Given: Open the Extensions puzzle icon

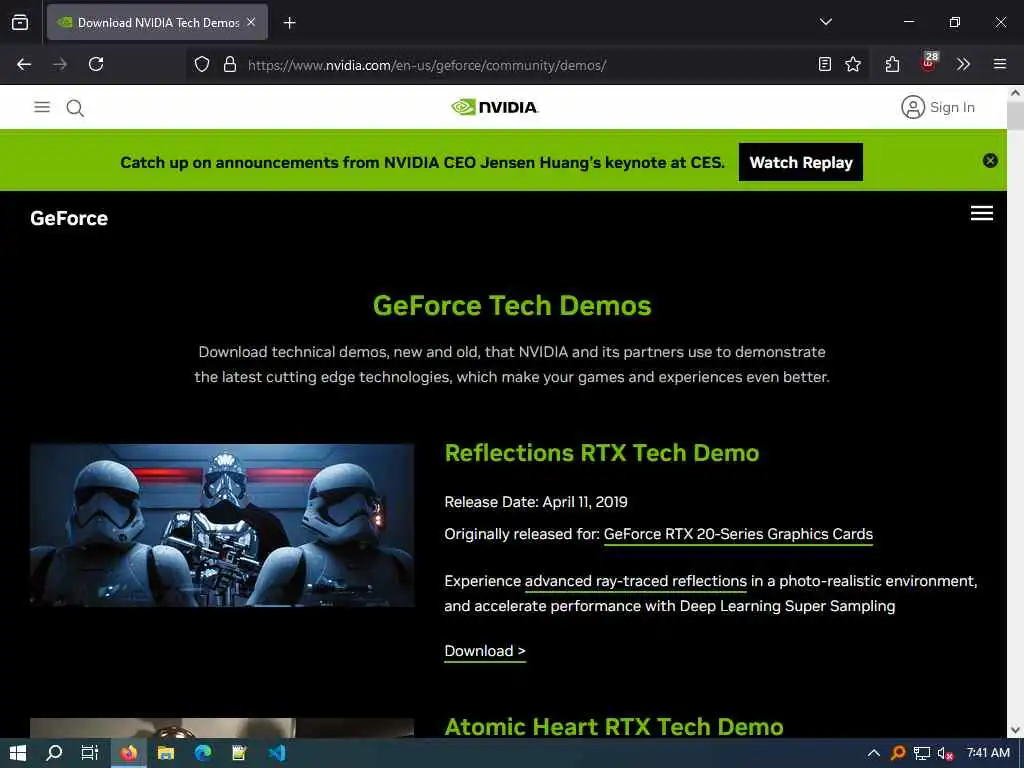Looking at the screenshot, I should point(892,64).
